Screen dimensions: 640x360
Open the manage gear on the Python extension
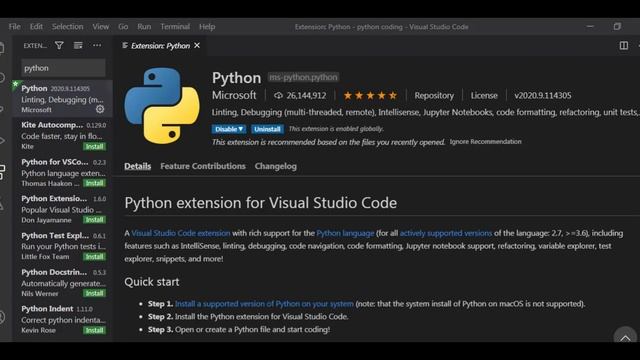100,109
